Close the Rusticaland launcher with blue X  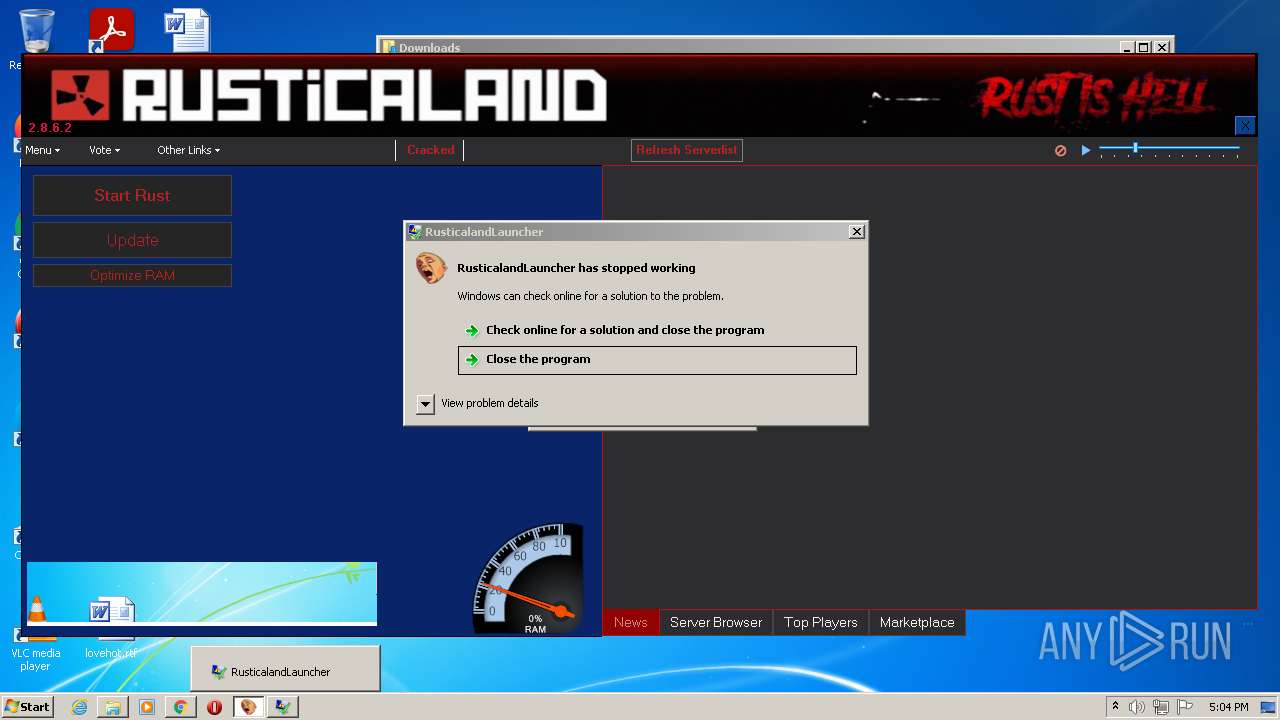(1245, 125)
